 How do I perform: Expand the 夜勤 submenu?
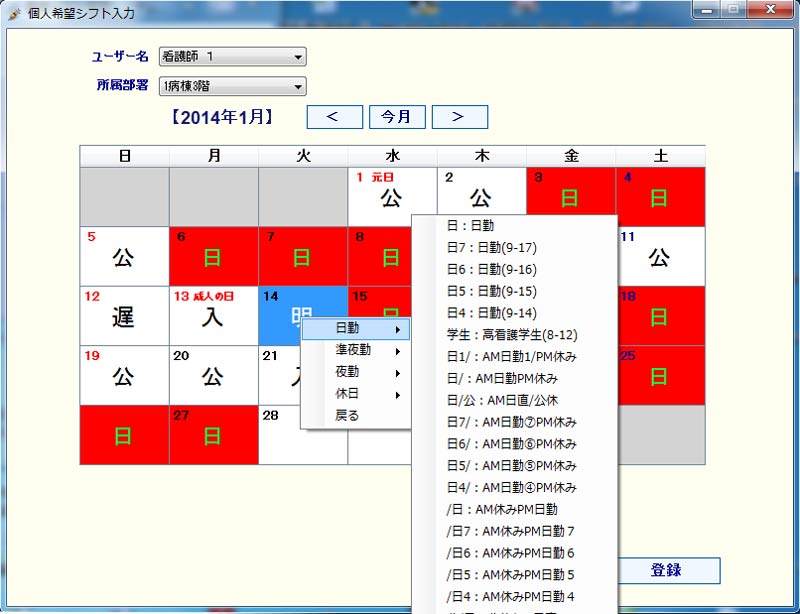pyautogui.click(x=355, y=372)
